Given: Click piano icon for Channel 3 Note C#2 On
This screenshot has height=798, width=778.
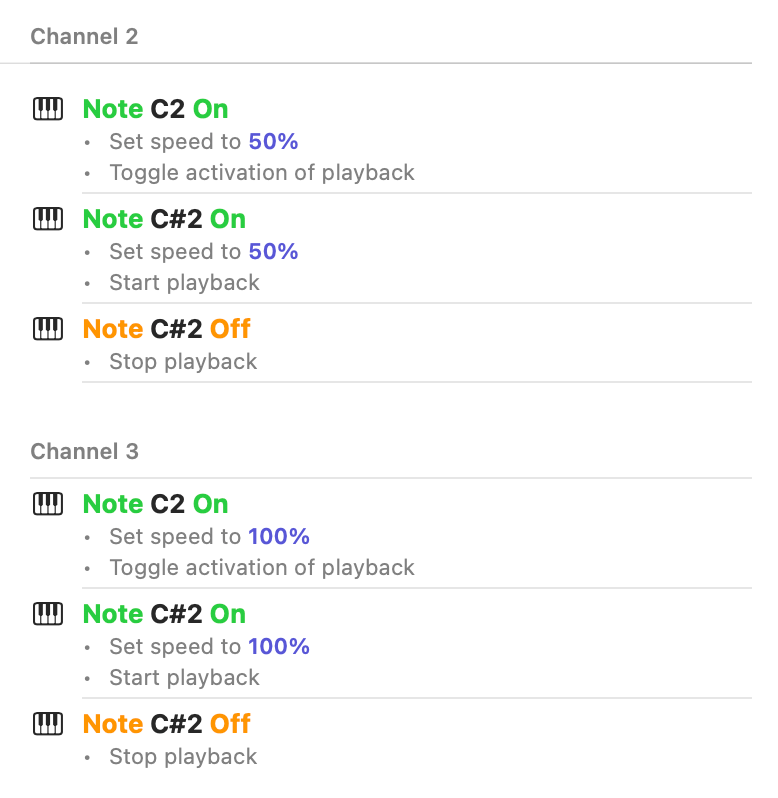Looking at the screenshot, I should (x=48, y=614).
